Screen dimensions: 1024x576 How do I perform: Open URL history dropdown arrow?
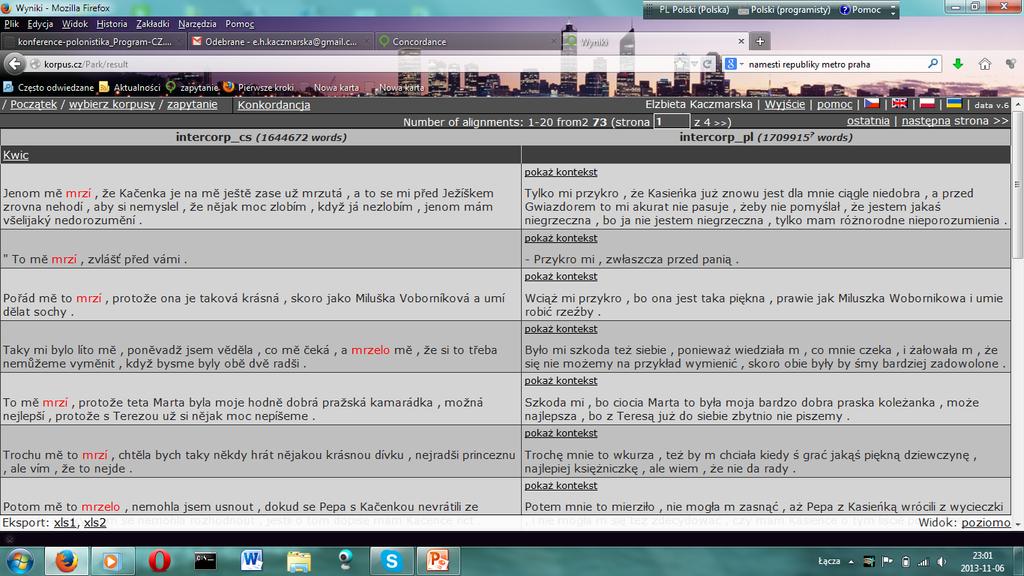(695, 64)
